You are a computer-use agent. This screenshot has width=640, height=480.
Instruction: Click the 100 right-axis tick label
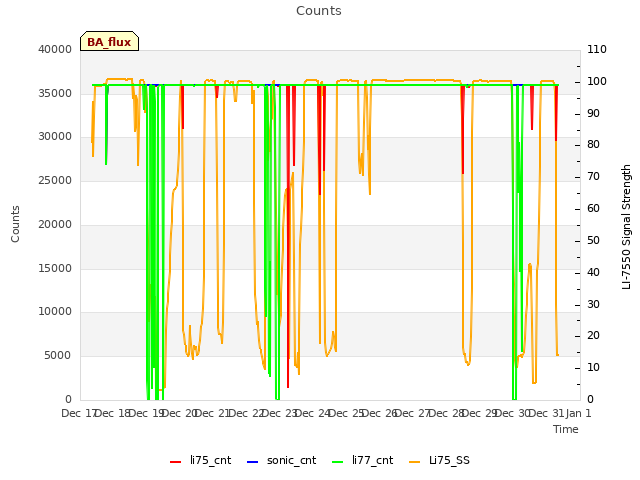coord(597,81)
